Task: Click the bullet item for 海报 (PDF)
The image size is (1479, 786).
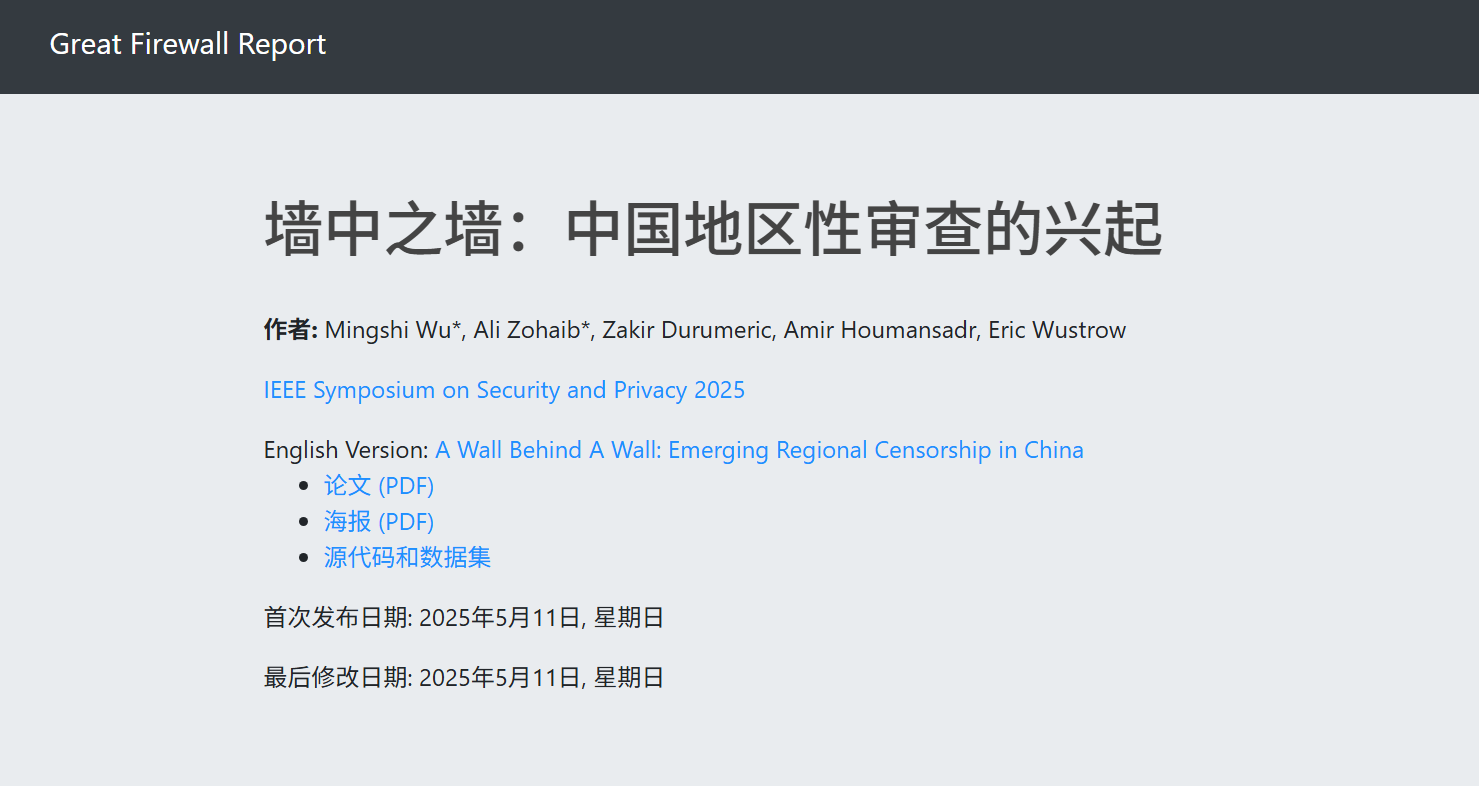Action: (x=379, y=520)
